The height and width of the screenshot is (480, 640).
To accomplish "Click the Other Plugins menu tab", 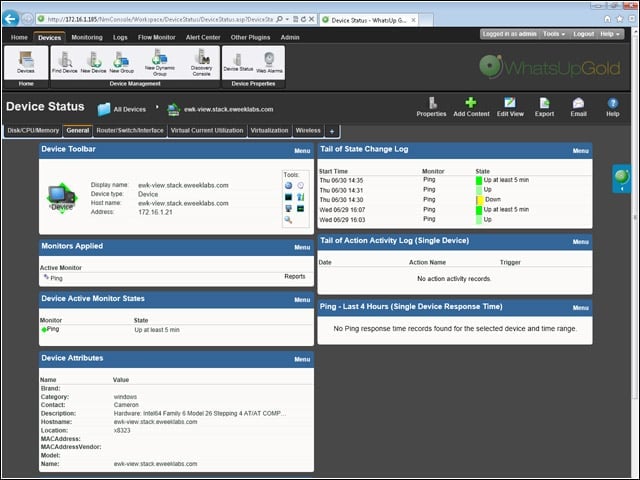I will click(250, 37).
